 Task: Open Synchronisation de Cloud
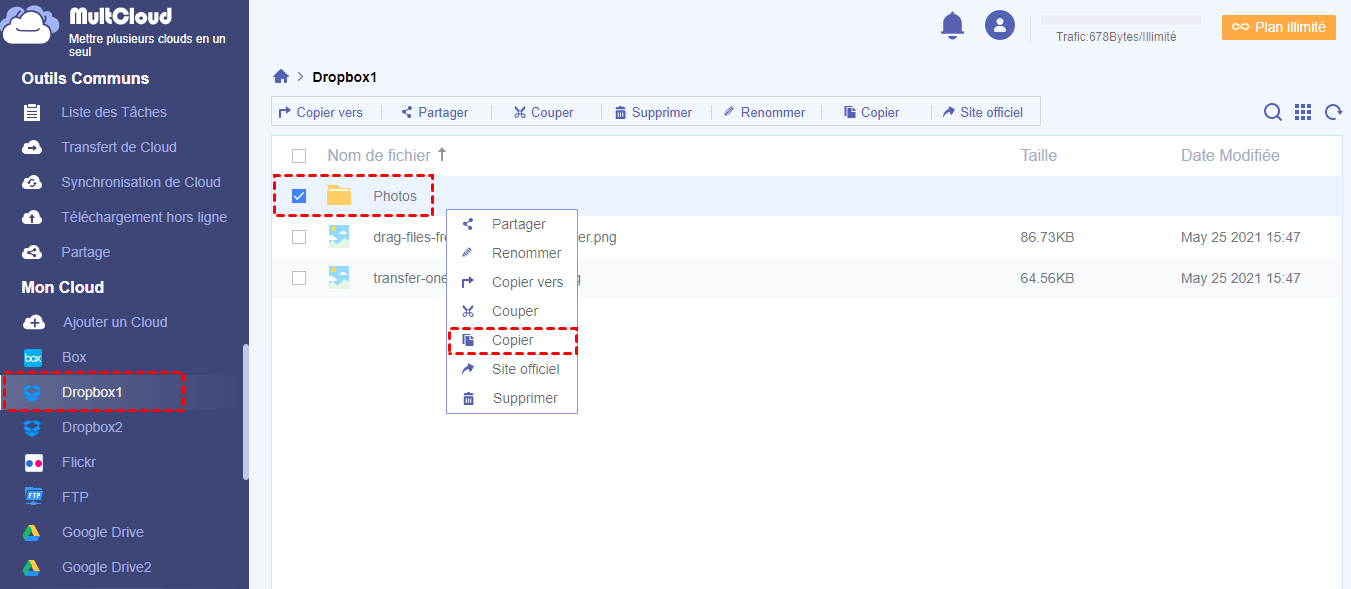tap(141, 182)
